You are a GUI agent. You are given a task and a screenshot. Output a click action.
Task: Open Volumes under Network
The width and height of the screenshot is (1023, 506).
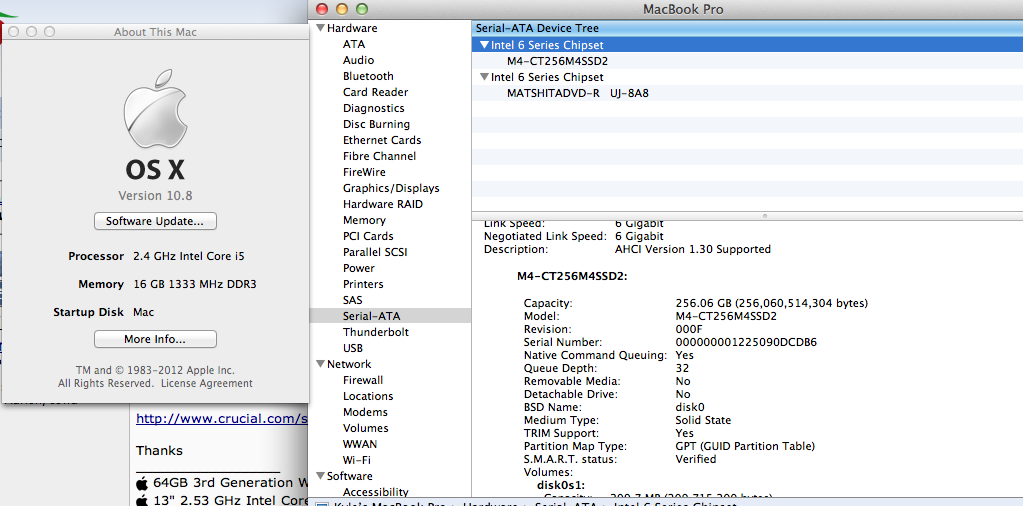click(365, 428)
